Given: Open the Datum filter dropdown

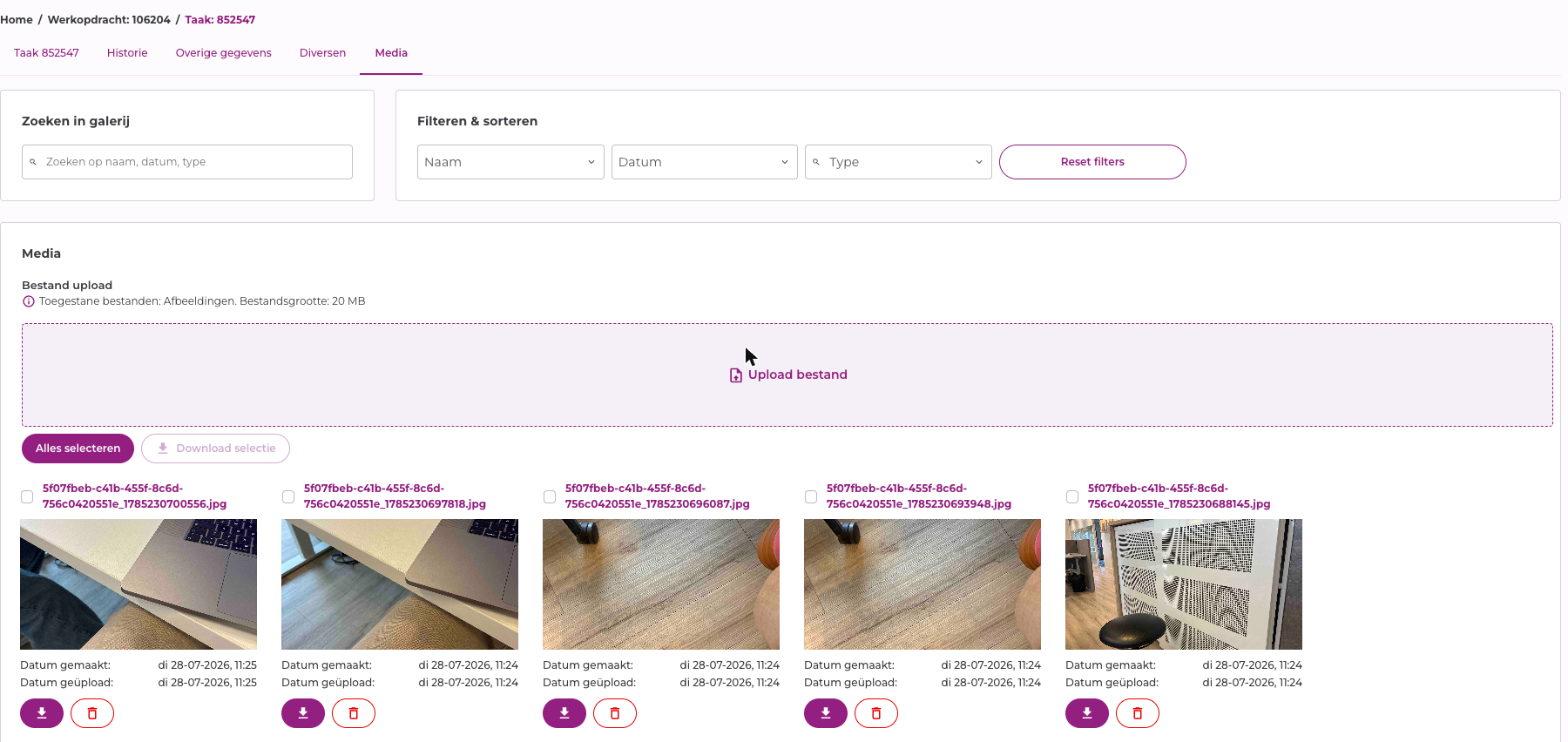Looking at the screenshot, I should (x=704, y=162).
